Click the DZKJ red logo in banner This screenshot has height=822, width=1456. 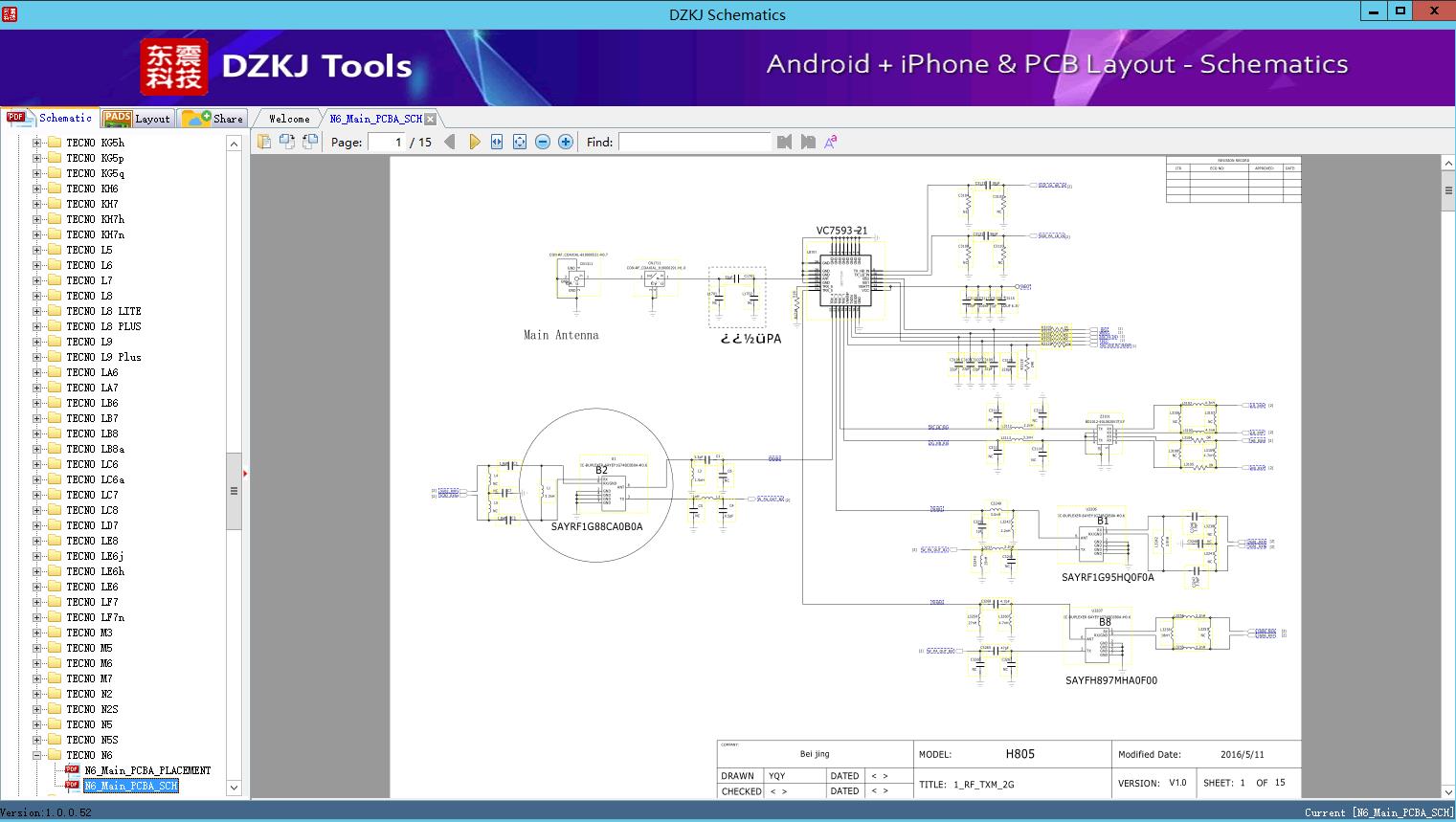[174, 67]
